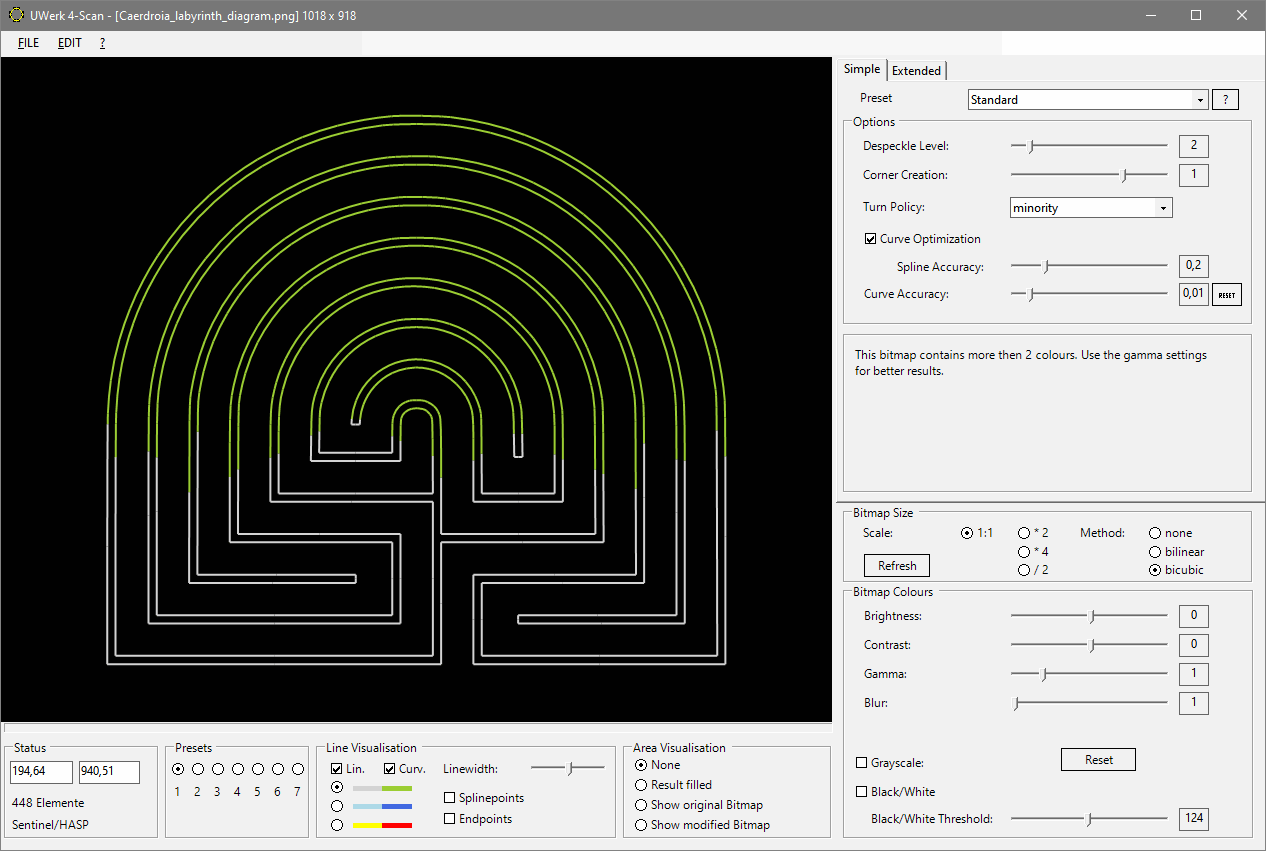The height and width of the screenshot is (851, 1266).
Task: Click the horizontal scrollbar below the canvas
Action: tap(417, 728)
